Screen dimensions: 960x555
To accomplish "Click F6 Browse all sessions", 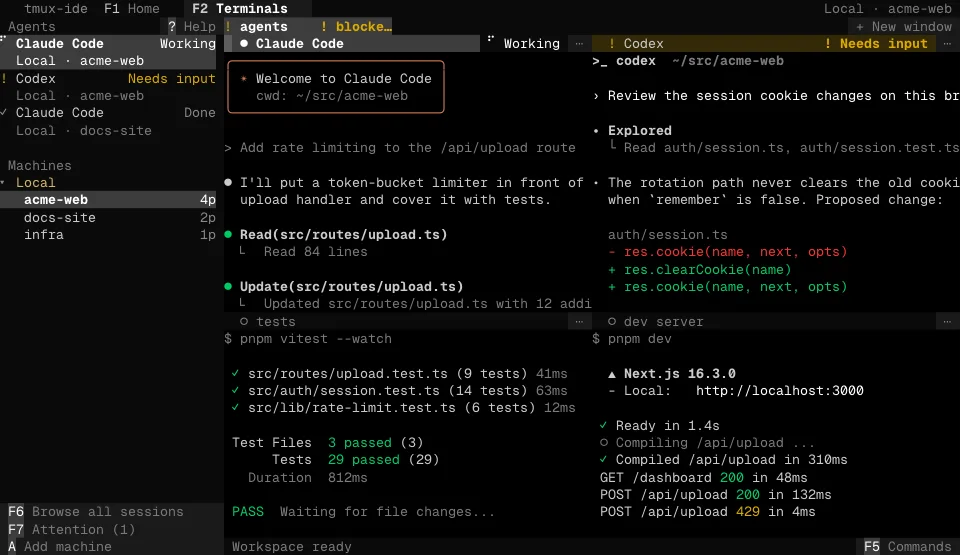I will (96, 512).
